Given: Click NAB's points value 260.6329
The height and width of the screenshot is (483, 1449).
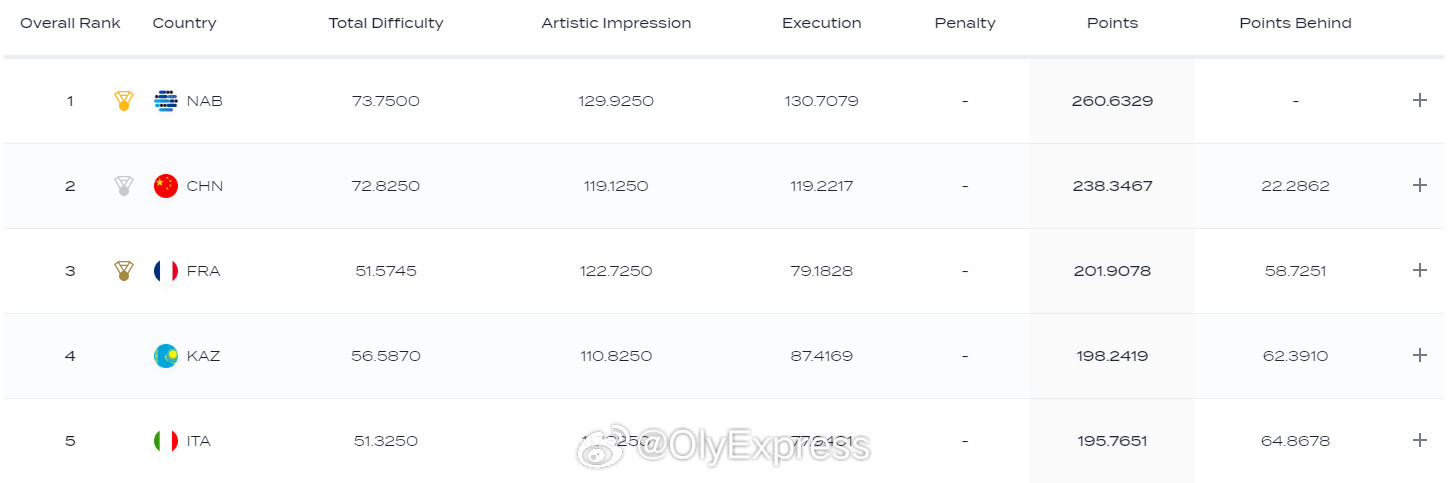Looking at the screenshot, I should [1112, 101].
